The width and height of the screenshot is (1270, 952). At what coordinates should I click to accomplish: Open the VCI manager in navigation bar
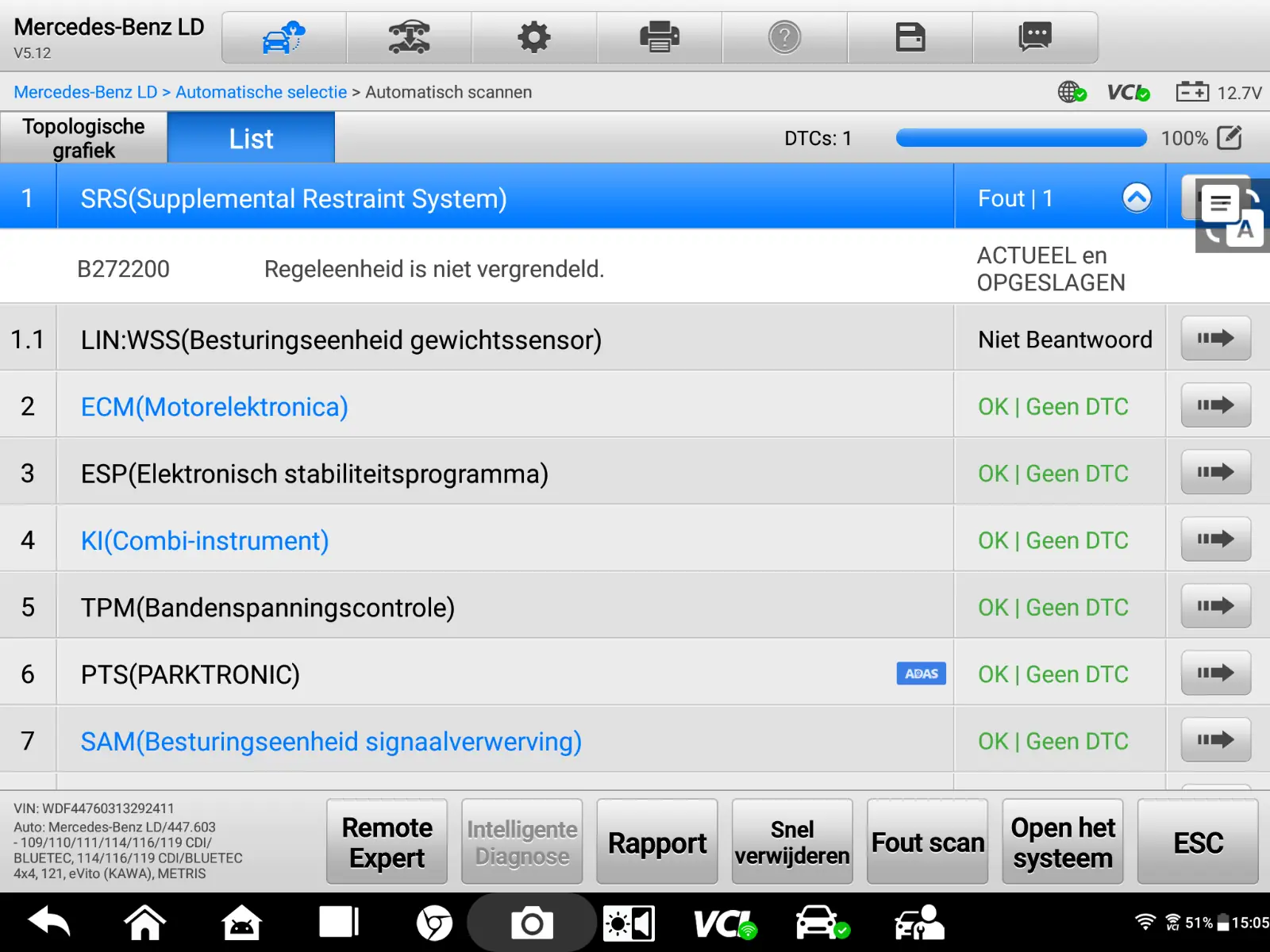click(725, 923)
